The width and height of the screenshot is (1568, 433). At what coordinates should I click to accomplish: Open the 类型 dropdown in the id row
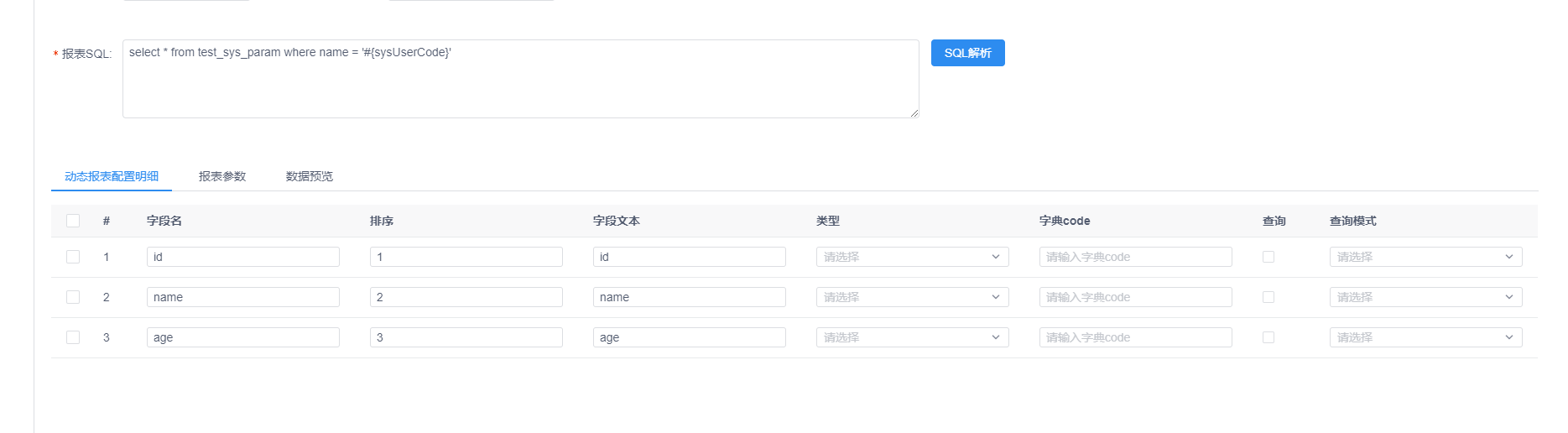click(x=912, y=257)
